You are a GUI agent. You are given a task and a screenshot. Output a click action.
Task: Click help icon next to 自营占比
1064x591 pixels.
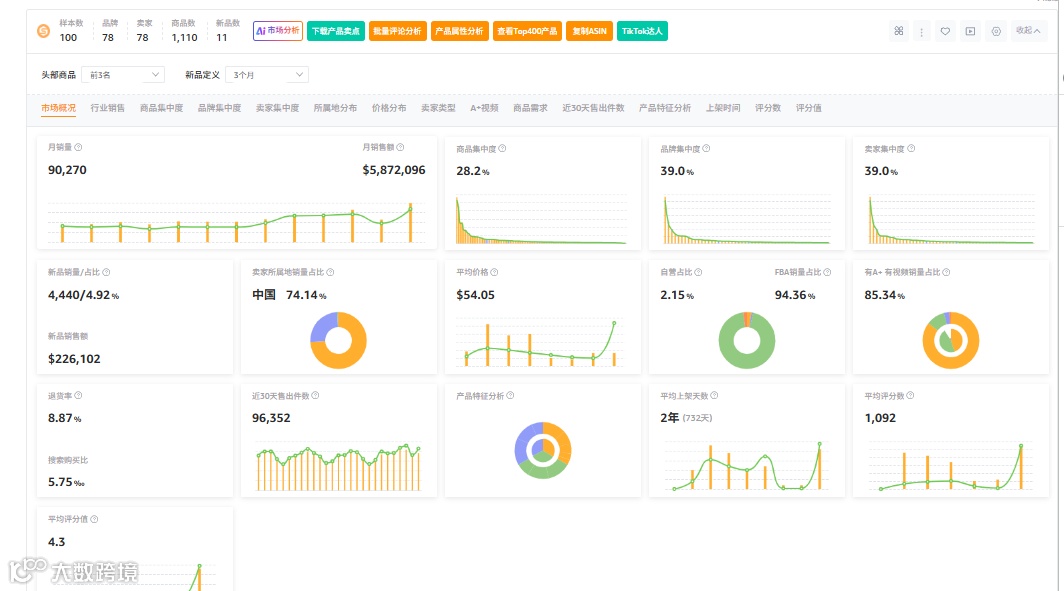pos(698,272)
